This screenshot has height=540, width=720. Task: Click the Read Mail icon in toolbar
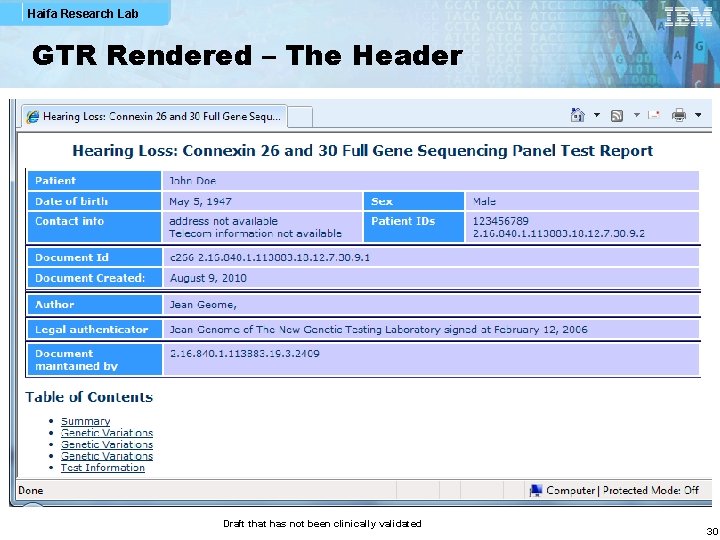tap(654, 115)
